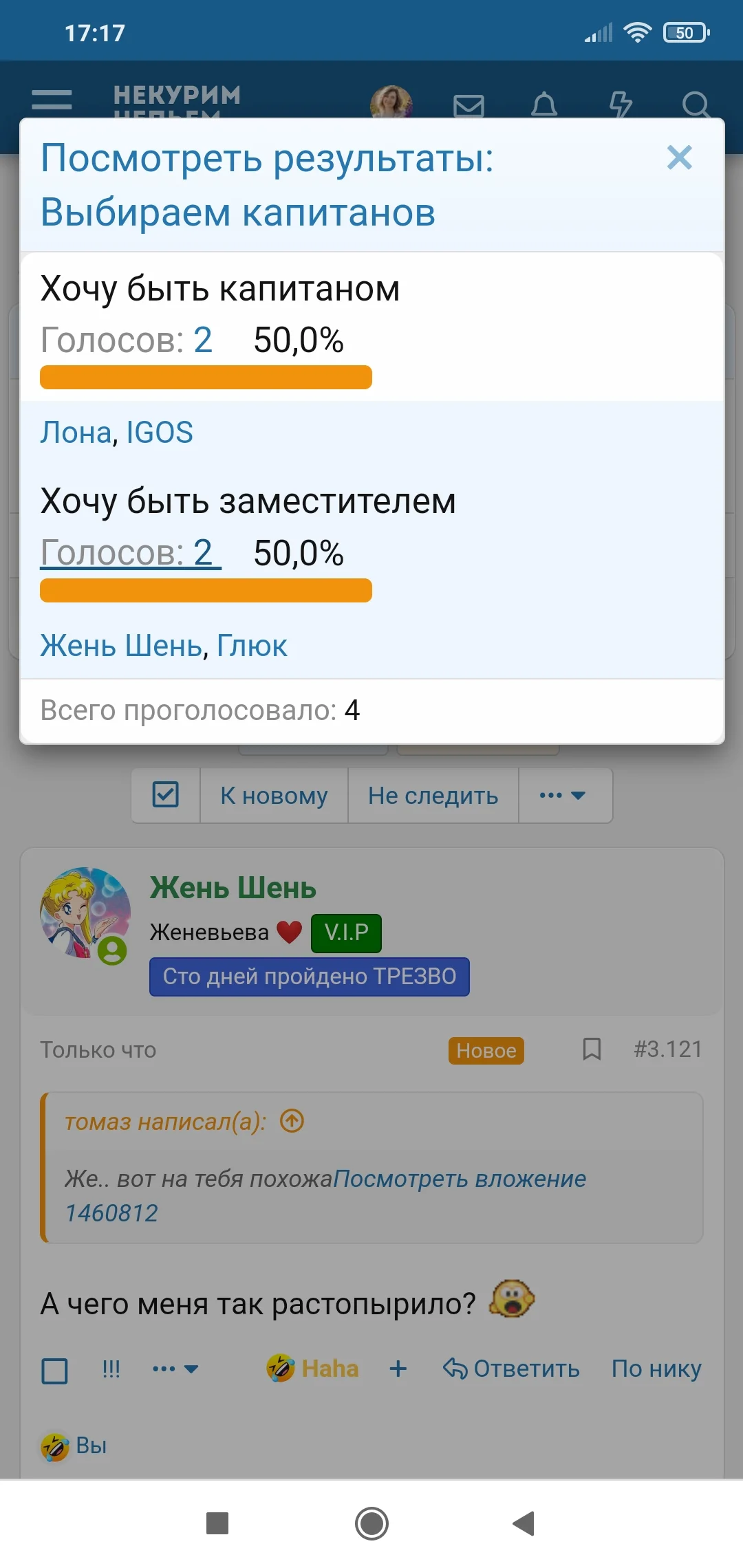This screenshot has width=743, height=1568.
Task: Open the Не следить tab option
Action: [x=433, y=796]
